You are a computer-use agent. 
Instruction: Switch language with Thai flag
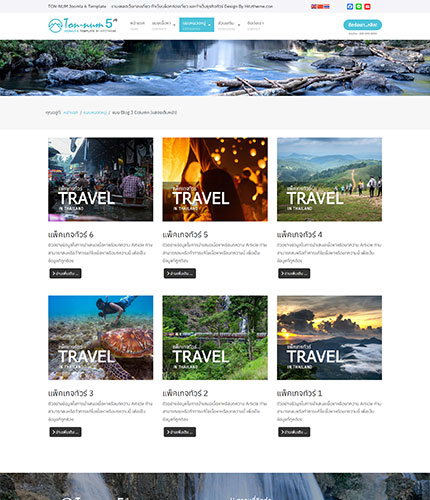pos(327,6)
